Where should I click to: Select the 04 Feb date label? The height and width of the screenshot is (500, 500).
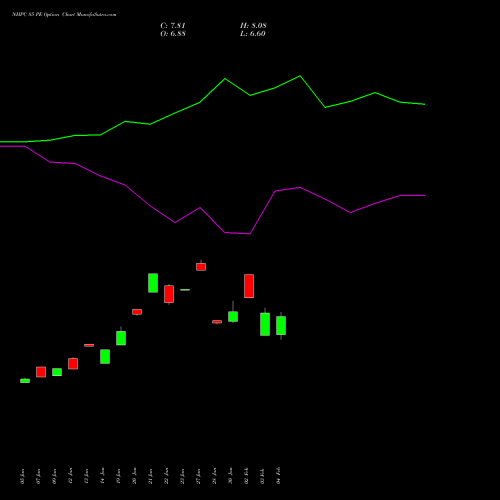[x=278, y=476]
